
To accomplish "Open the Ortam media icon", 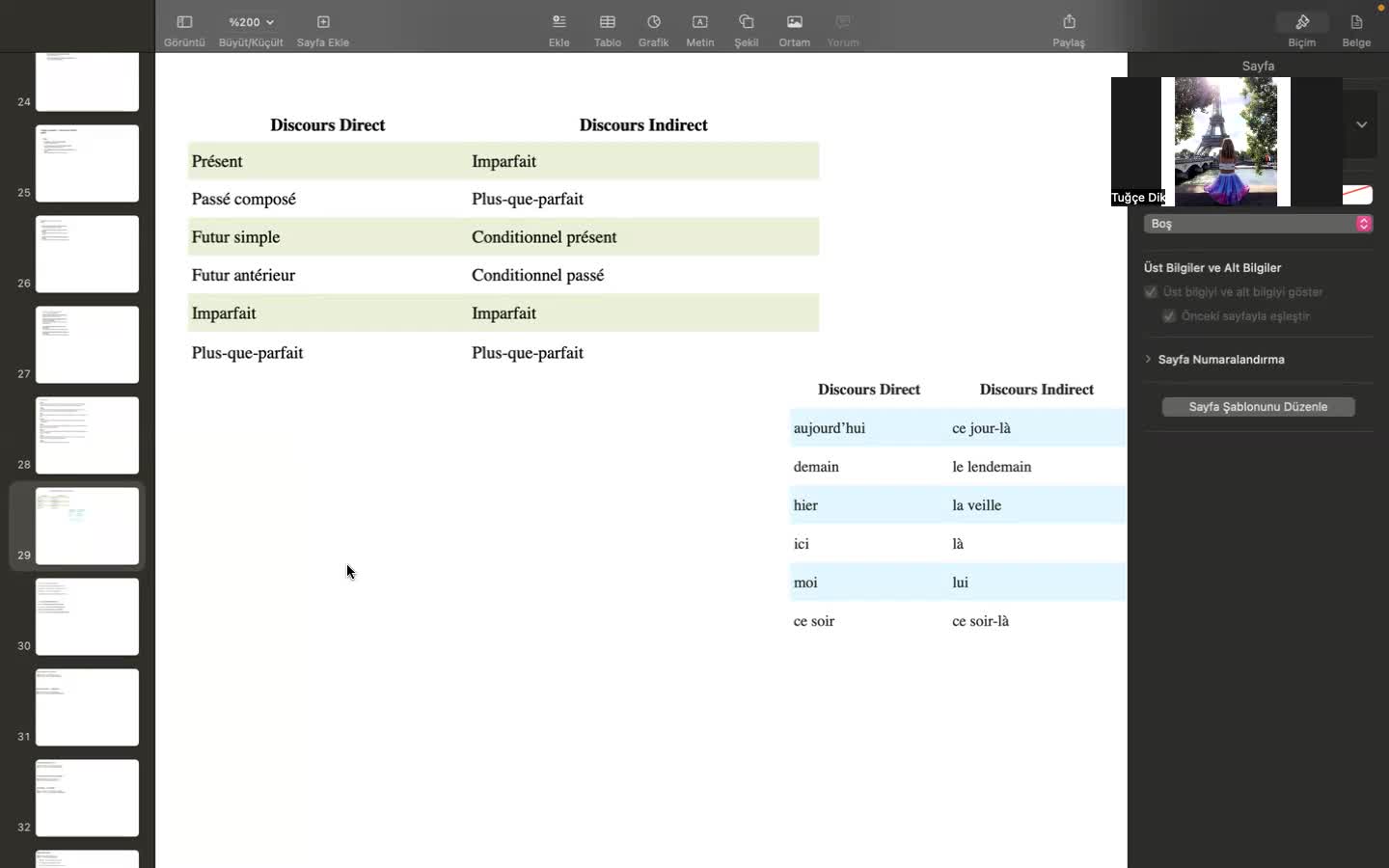I will pos(795,22).
